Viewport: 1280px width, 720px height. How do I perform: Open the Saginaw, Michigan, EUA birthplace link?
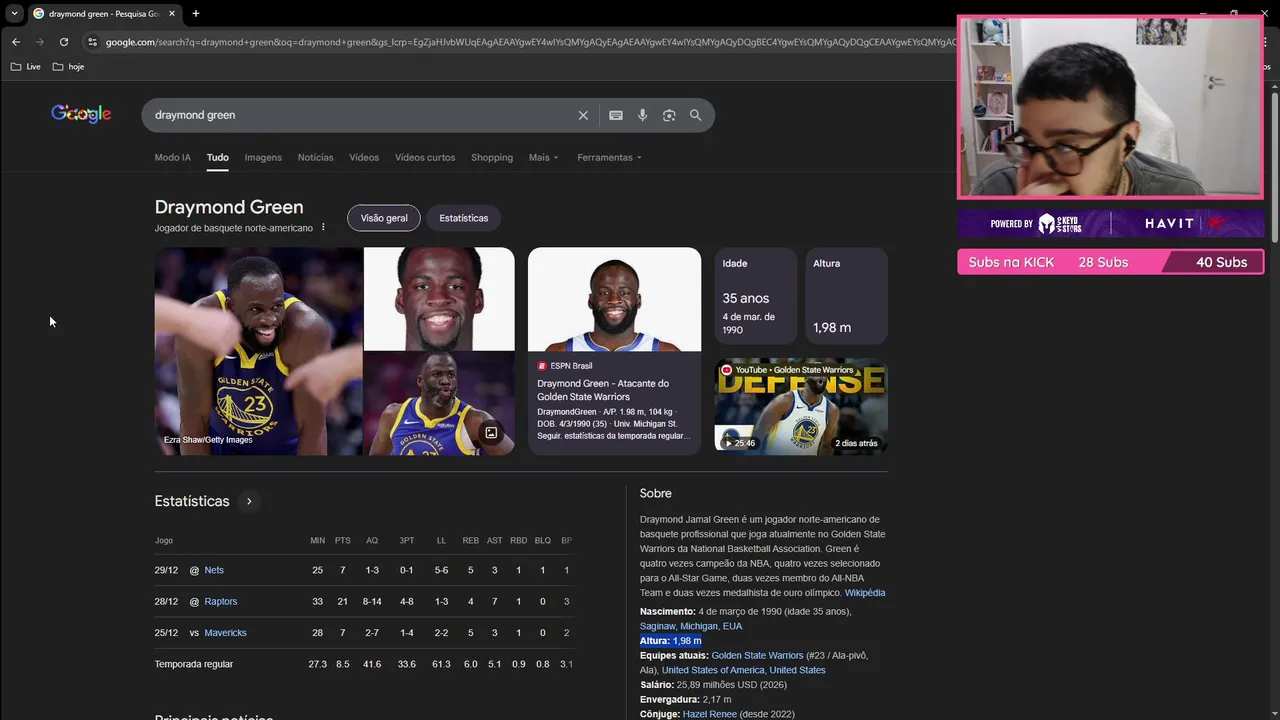(x=691, y=626)
